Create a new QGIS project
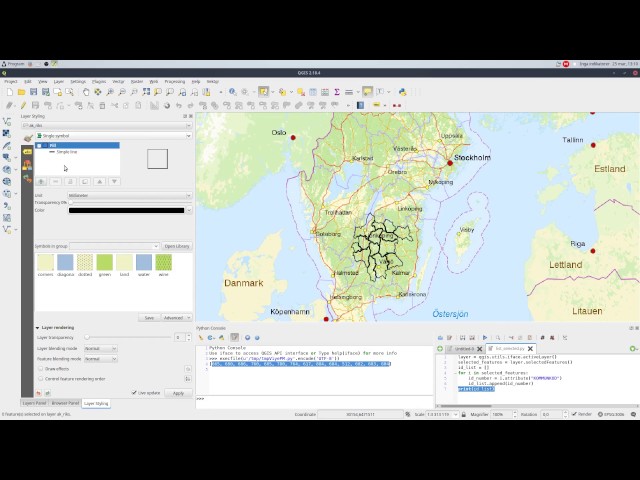Image resolution: width=640 pixels, height=480 pixels. (10, 92)
